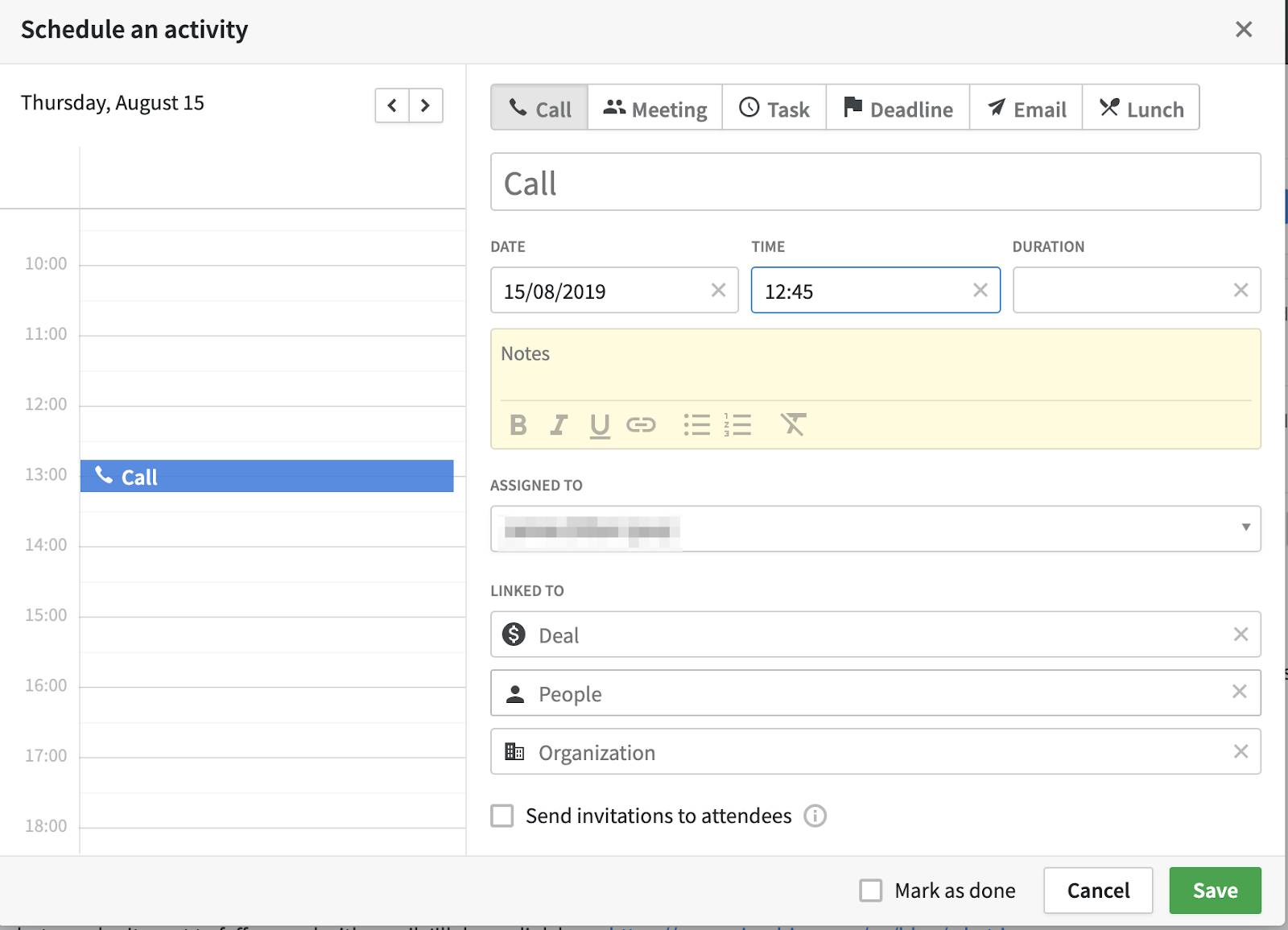
Task: Switch to the Meeting activity type
Action: [655, 108]
